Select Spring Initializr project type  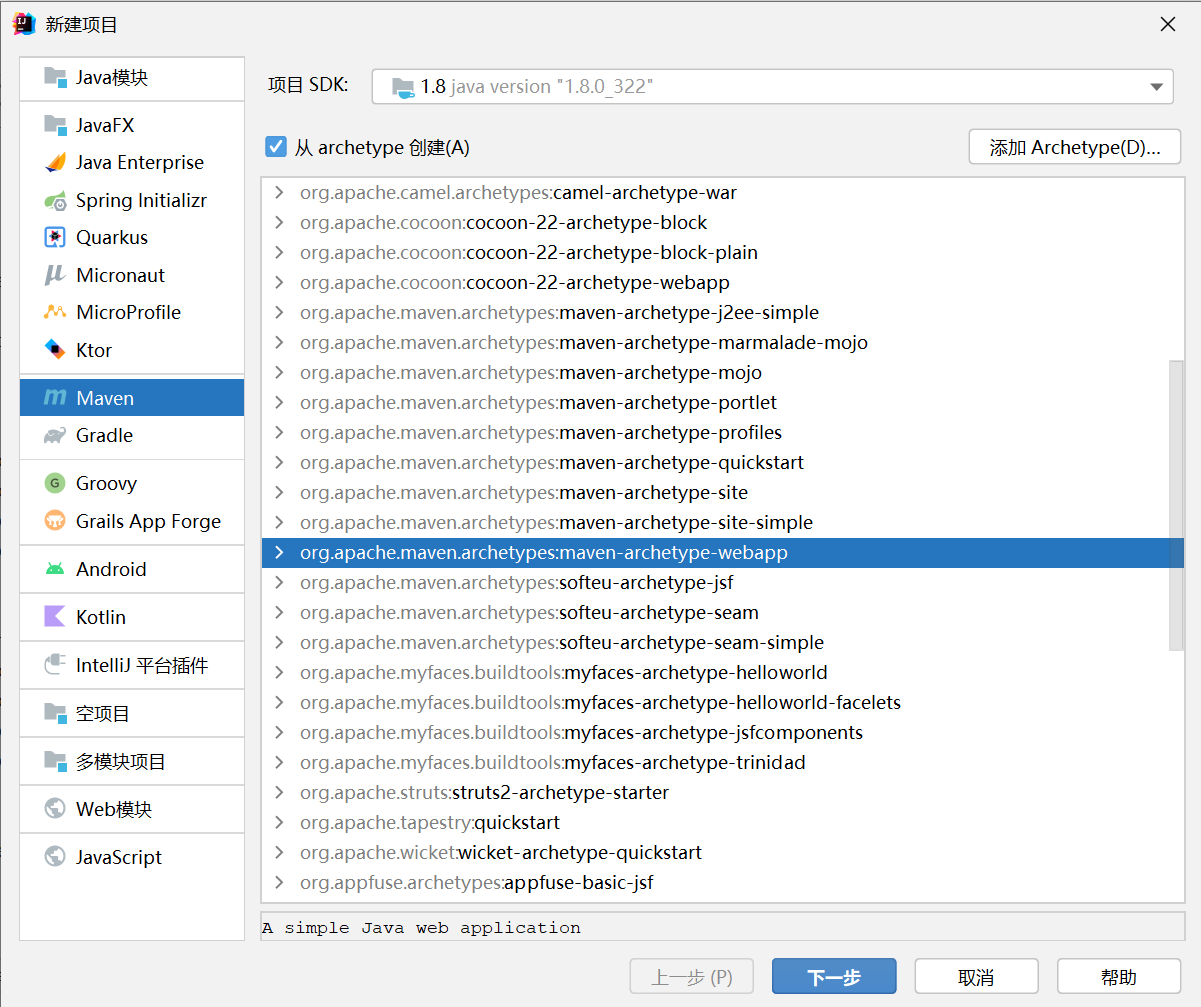tap(132, 200)
